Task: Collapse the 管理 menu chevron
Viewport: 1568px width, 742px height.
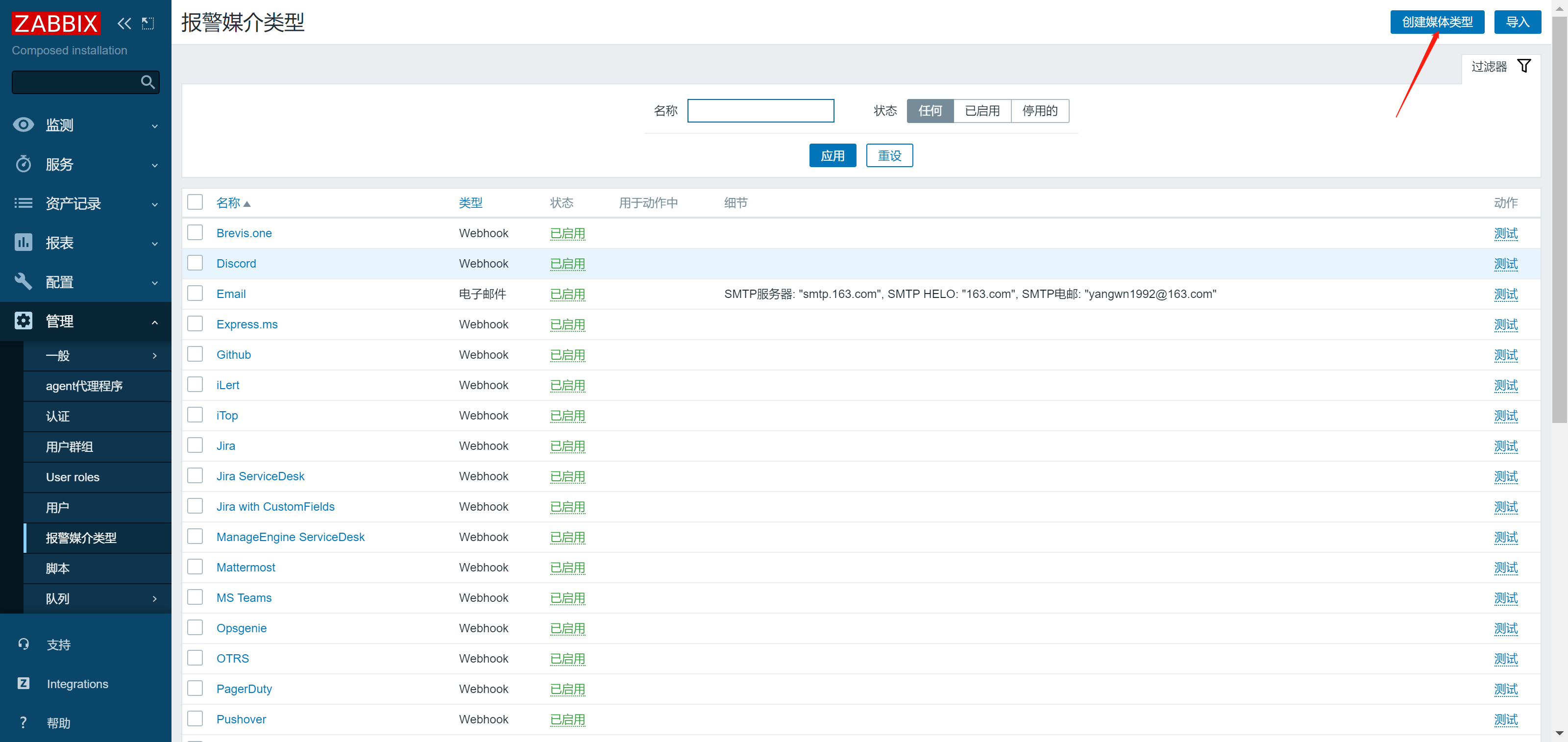Action: (x=155, y=322)
